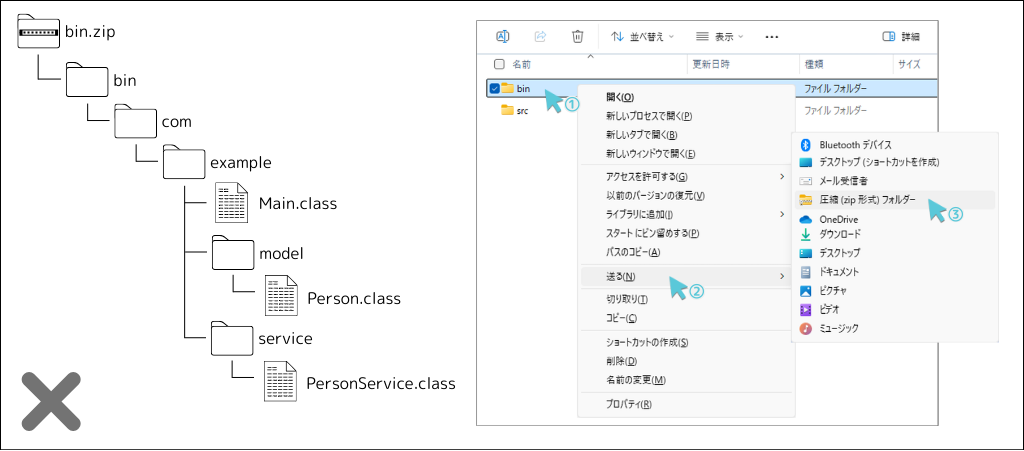Click the 更新日時 column header
The image size is (1024, 451).
click(711, 64)
